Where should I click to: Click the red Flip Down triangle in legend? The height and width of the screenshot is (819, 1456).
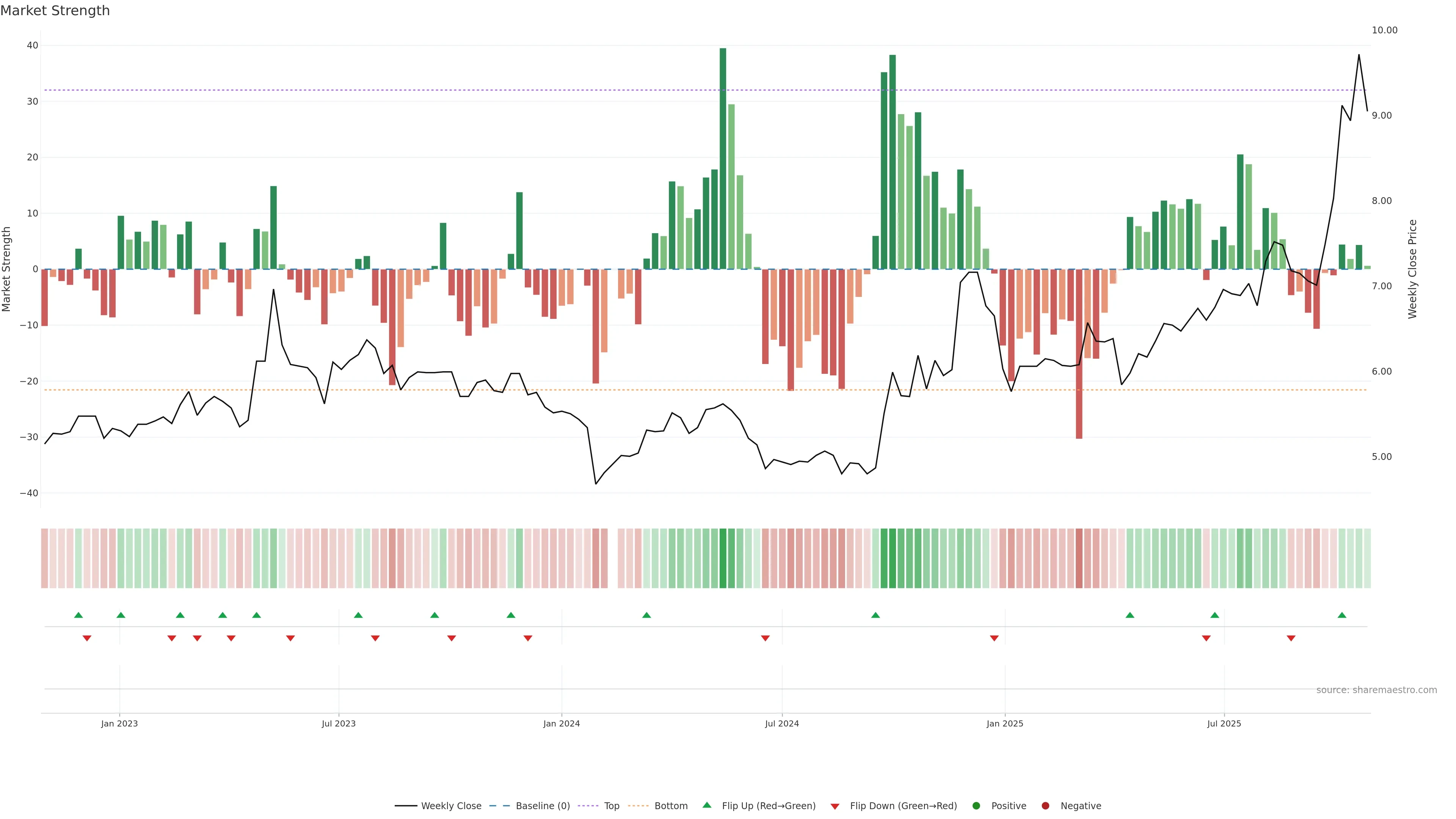coord(835,806)
